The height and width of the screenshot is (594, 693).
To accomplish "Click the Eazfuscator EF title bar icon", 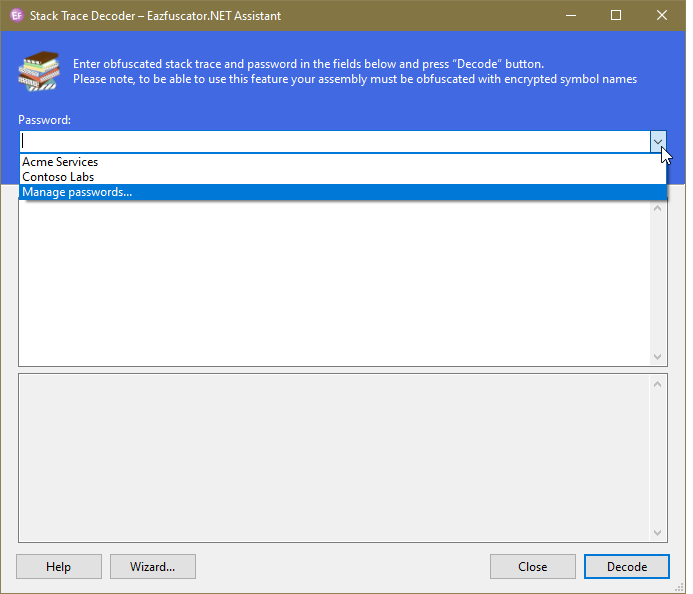I will pos(17,15).
